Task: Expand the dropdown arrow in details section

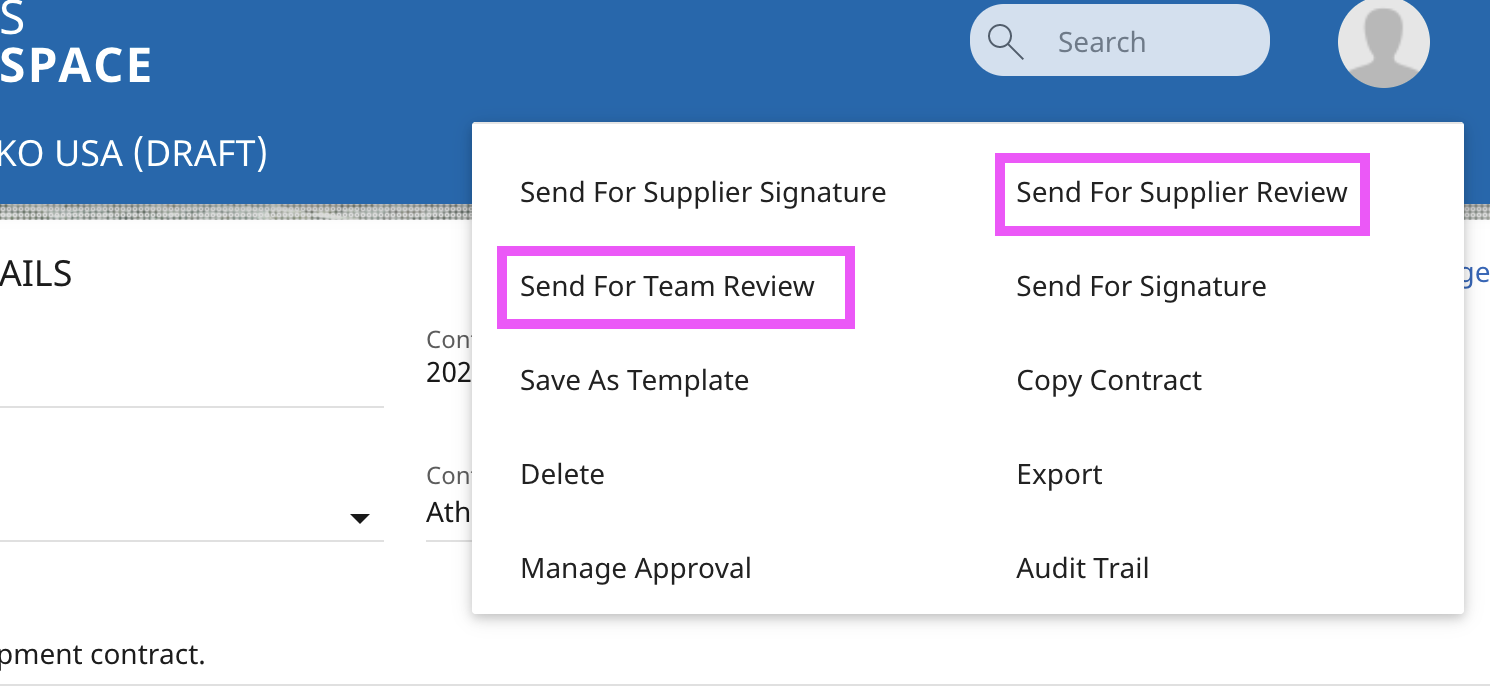Action: [360, 518]
